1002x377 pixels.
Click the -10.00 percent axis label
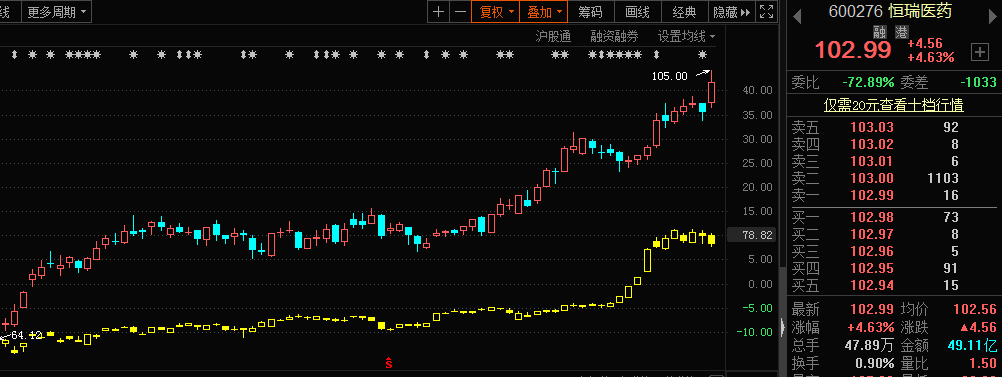pos(756,332)
